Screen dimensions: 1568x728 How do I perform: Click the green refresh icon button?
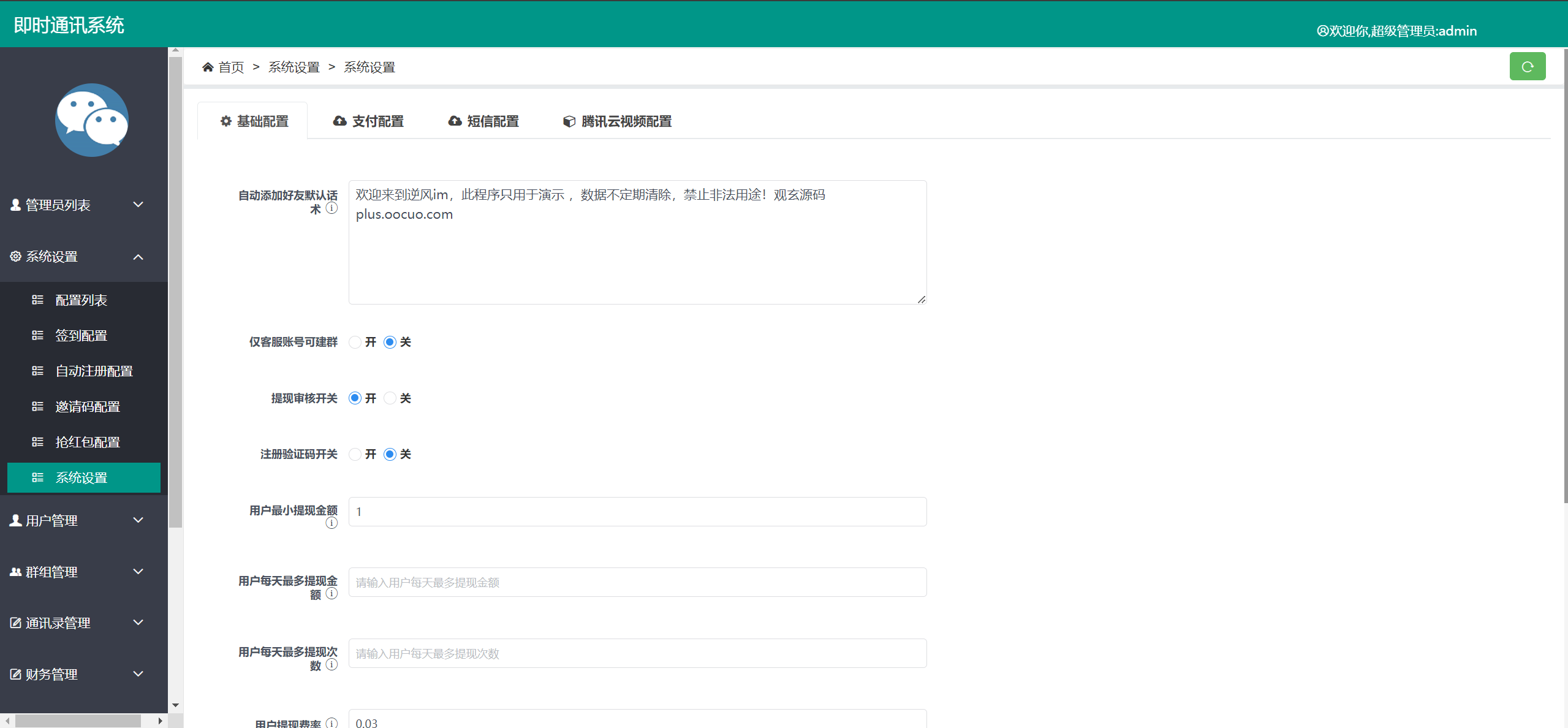coord(1526,67)
